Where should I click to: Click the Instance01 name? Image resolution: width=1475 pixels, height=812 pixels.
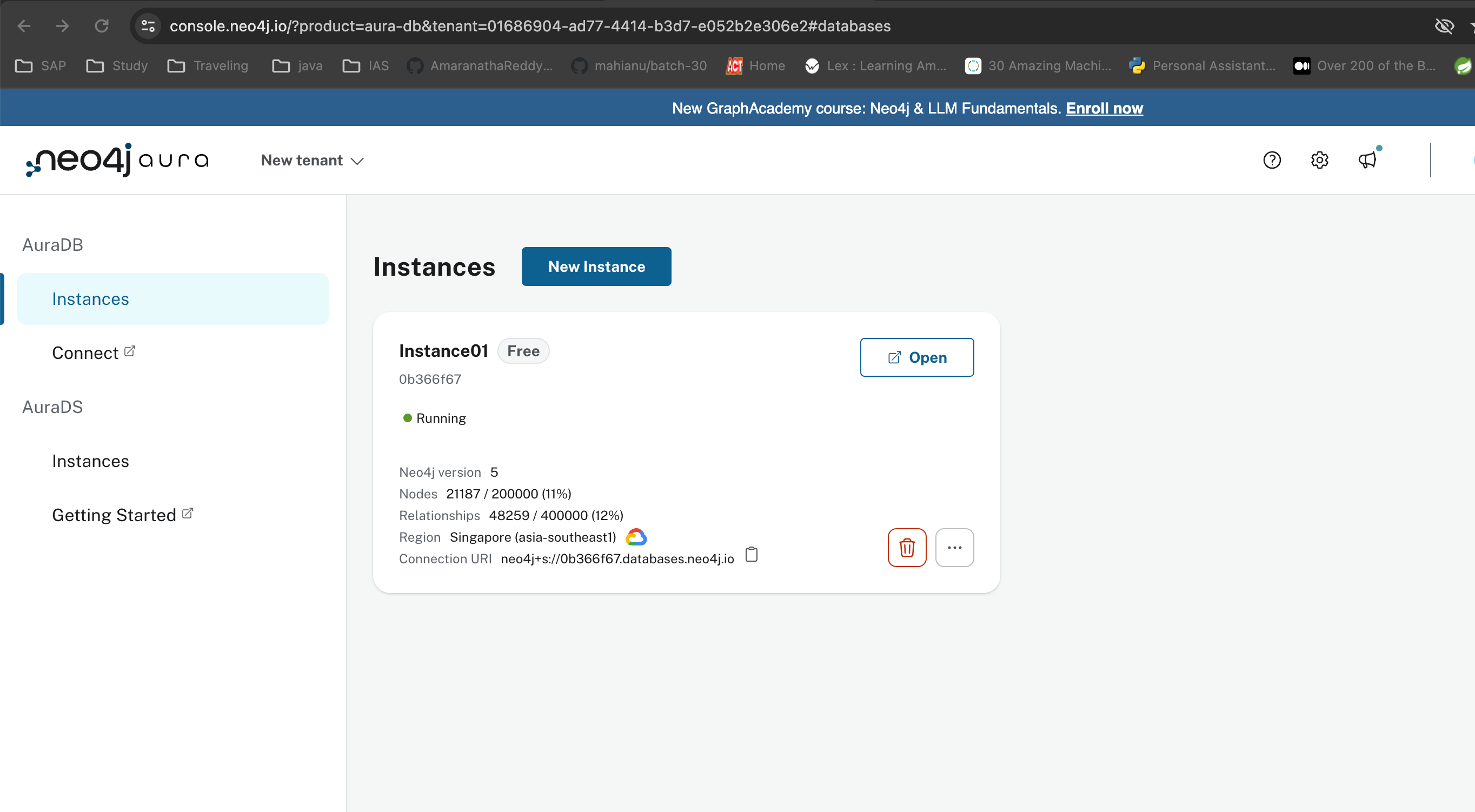[x=443, y=351]
